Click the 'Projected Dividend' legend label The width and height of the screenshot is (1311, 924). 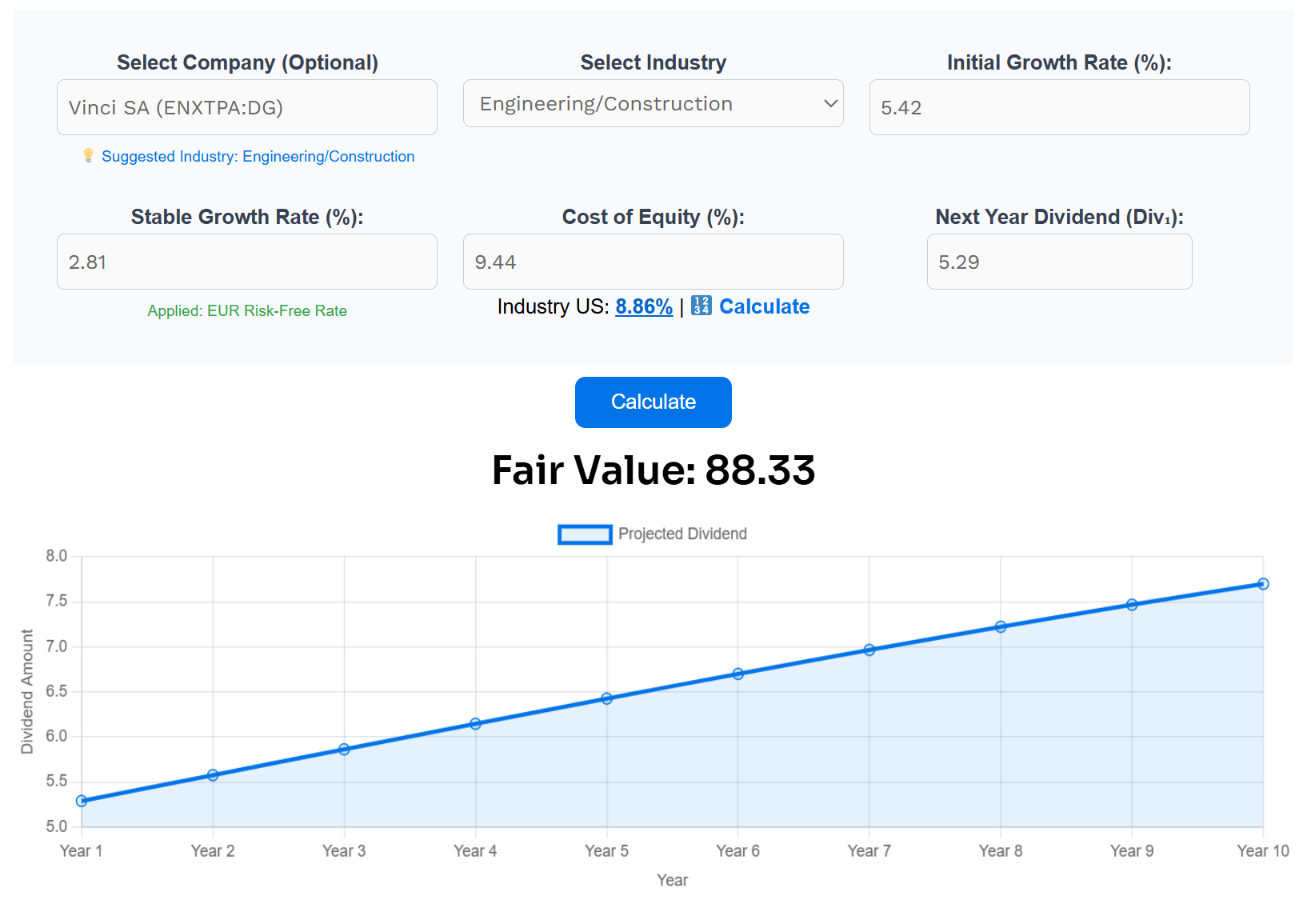tap(682, 534)
